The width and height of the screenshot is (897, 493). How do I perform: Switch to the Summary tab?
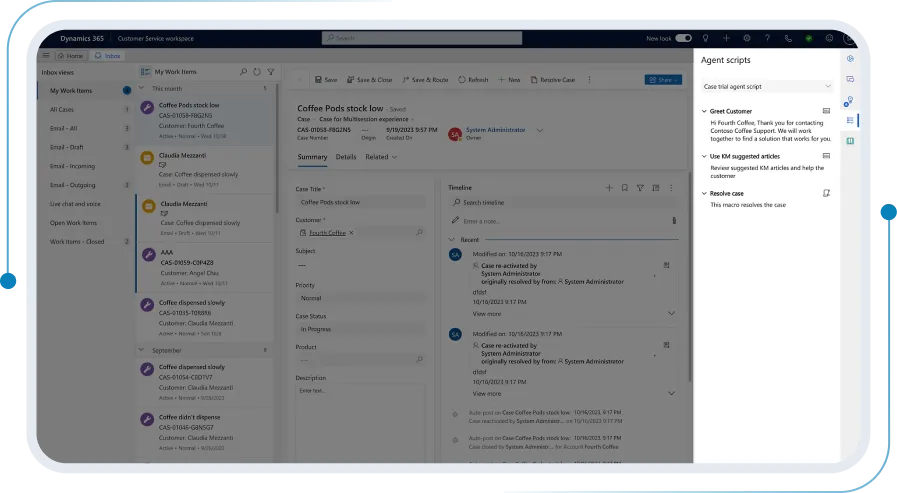pos(312,157)
